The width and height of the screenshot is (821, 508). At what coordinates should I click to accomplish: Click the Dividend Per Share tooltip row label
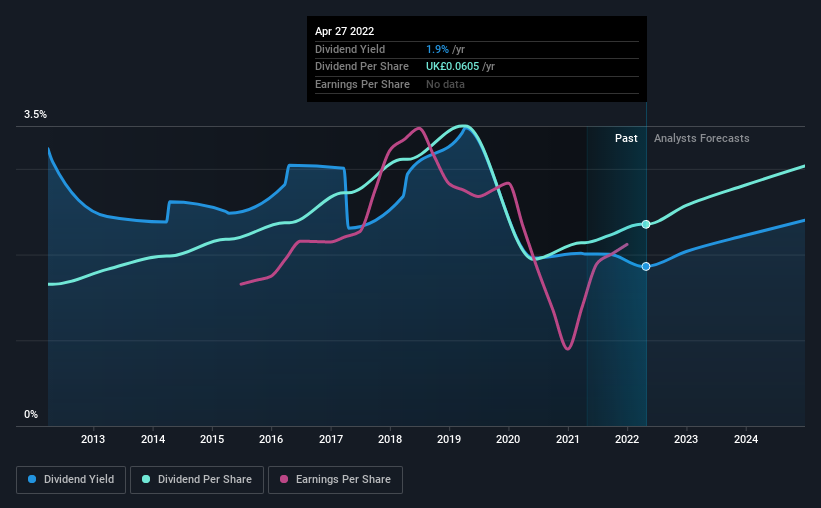[x=362, y=67]
